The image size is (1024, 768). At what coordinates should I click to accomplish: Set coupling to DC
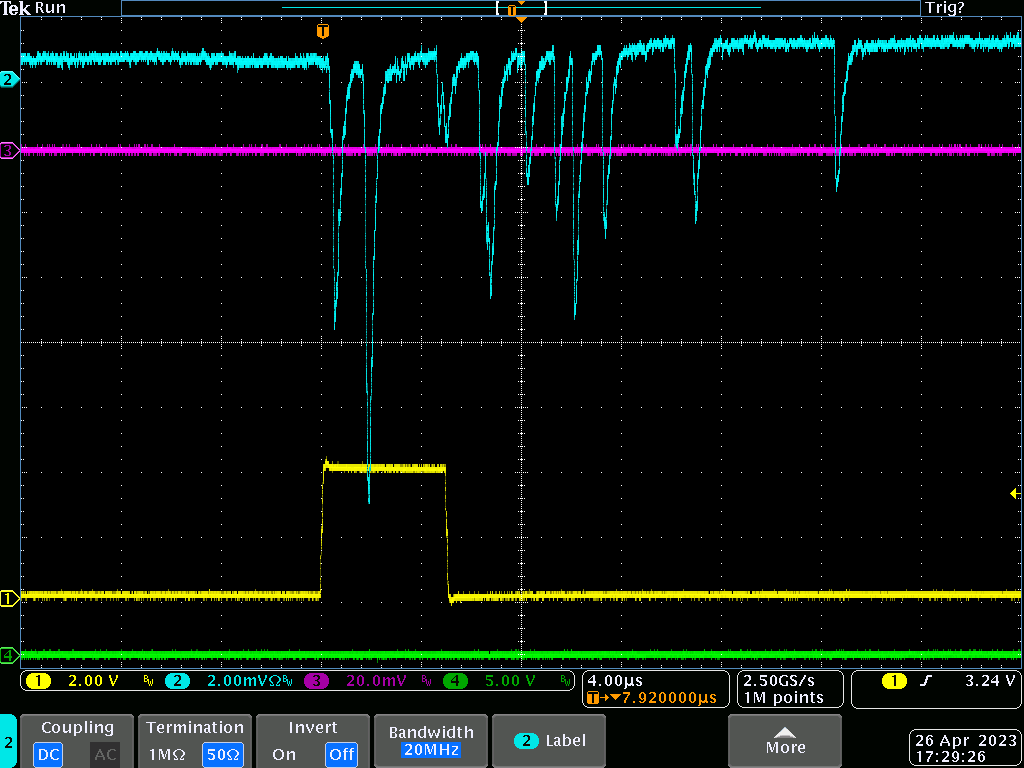click(49, 754)
